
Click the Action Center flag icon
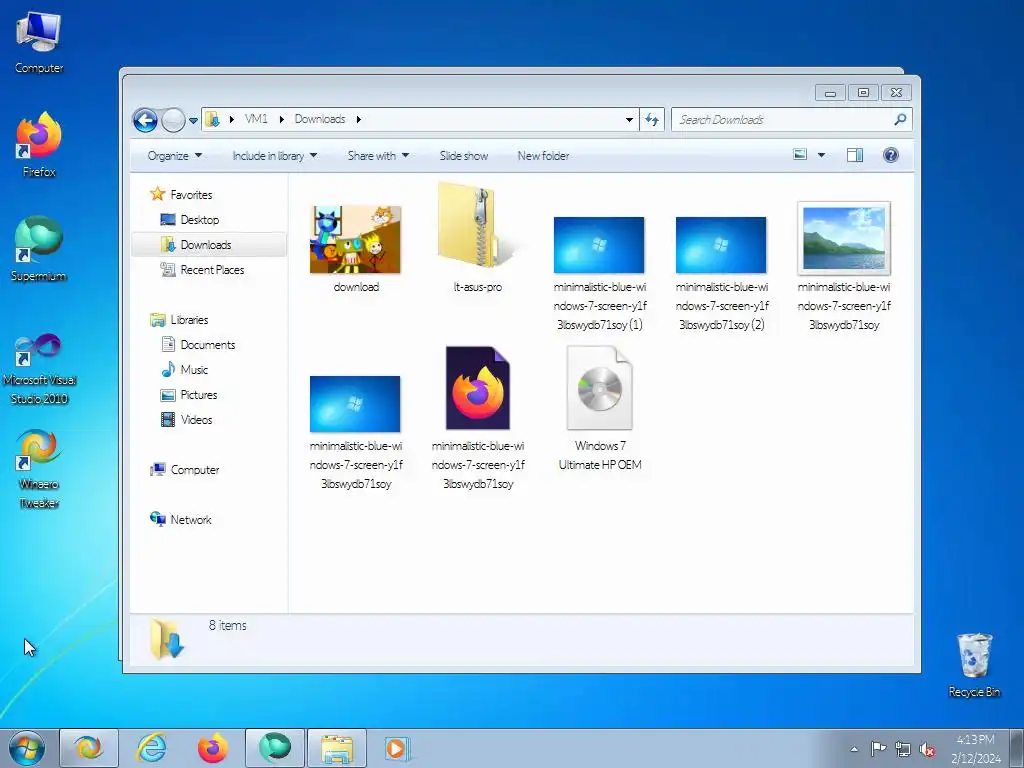click(x=878, y=749)
